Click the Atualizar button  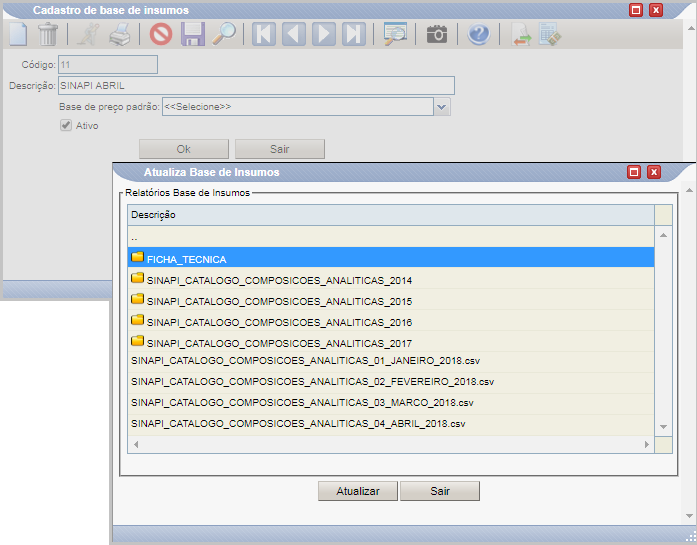click(358, 491)
